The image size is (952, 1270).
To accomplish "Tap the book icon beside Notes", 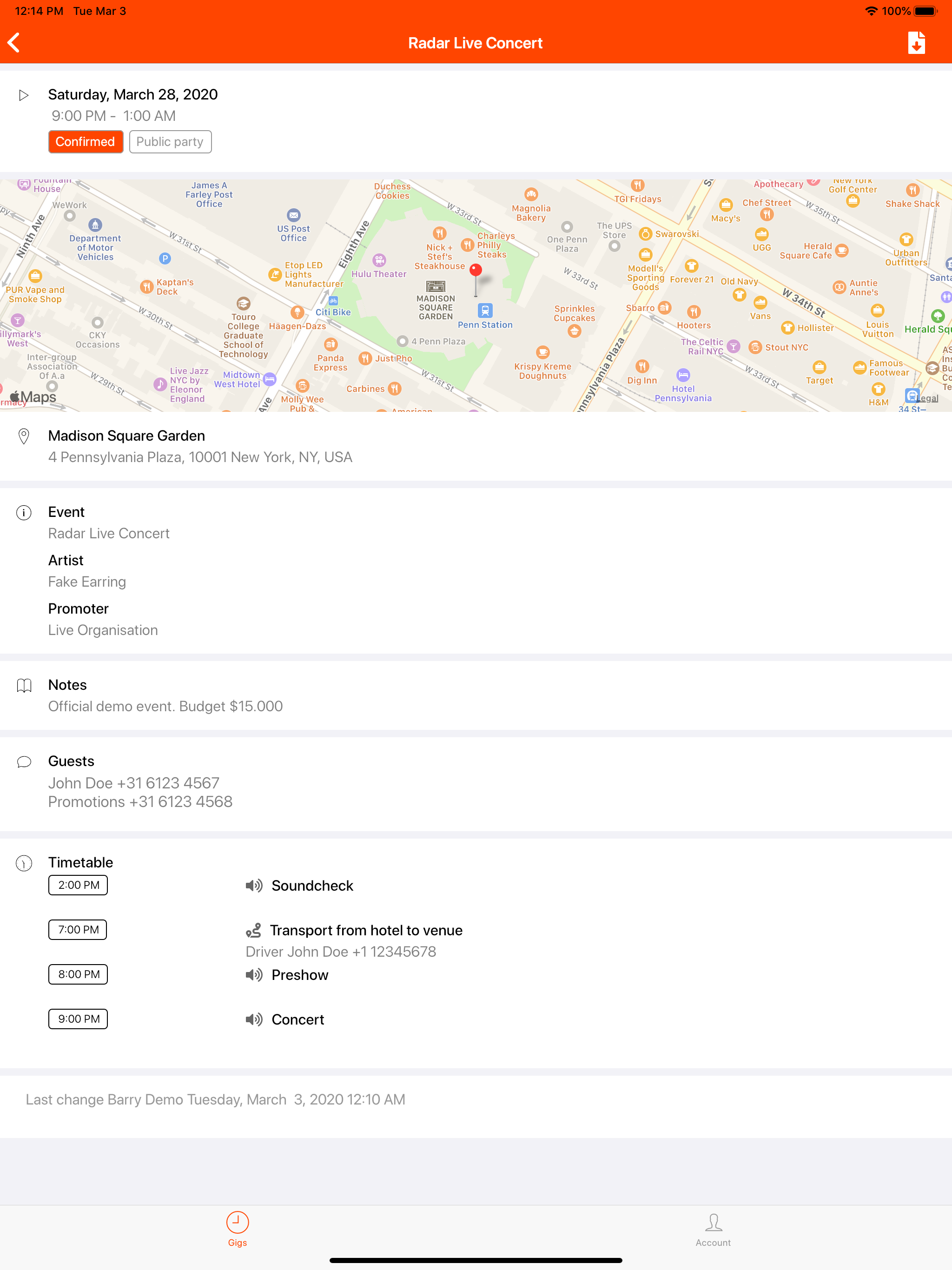I will coord(24,686).
